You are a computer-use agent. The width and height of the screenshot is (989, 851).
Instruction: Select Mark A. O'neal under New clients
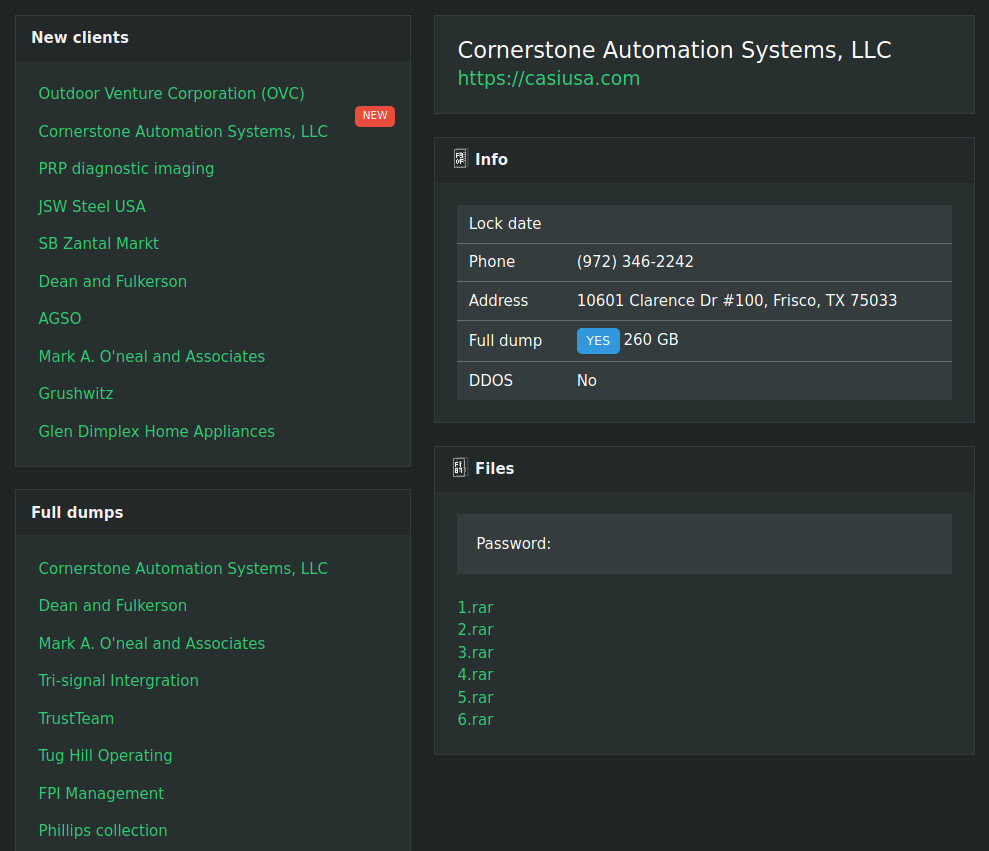[x=152, y=356]
